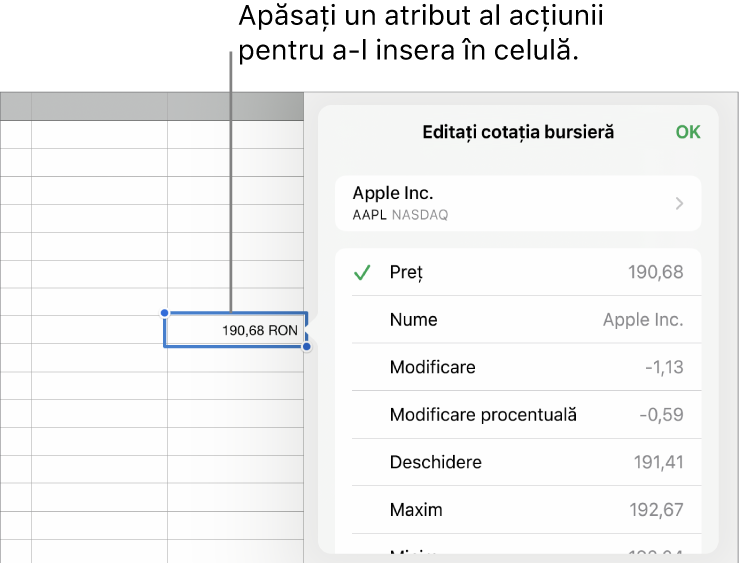Select Modificare procentuală attribute
This screenshot has width=740, height=563.
click(x=483, y=415)
